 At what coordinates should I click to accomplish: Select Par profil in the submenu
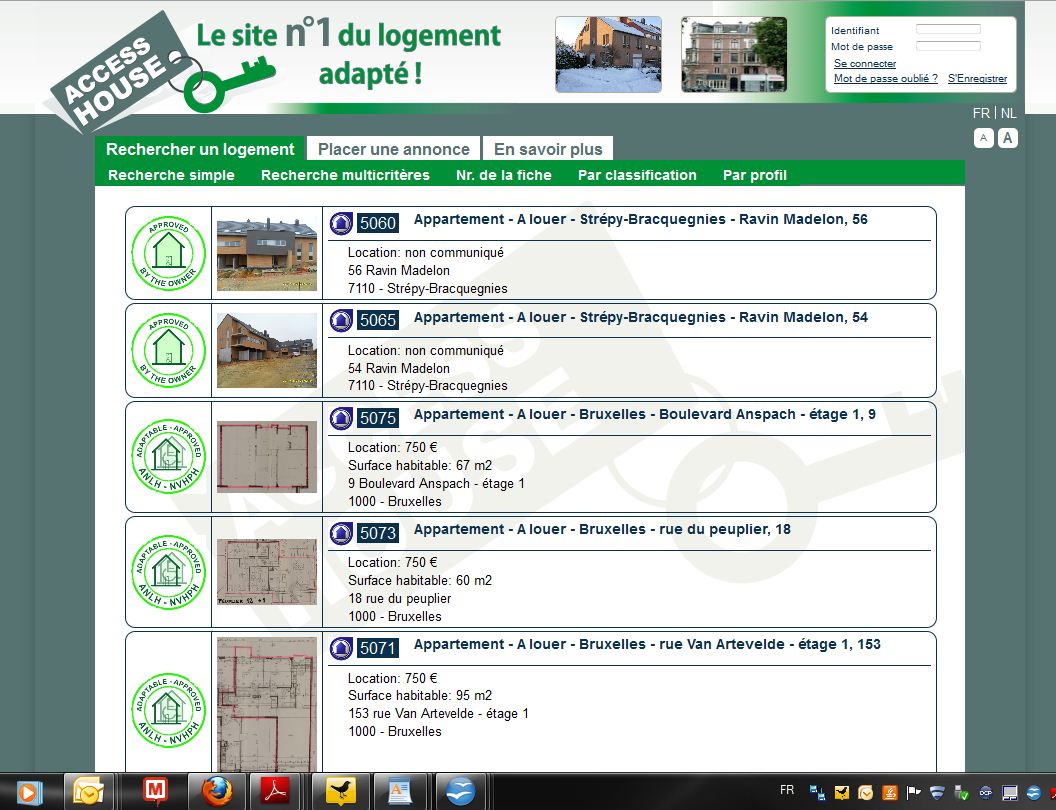click(754, 175)
